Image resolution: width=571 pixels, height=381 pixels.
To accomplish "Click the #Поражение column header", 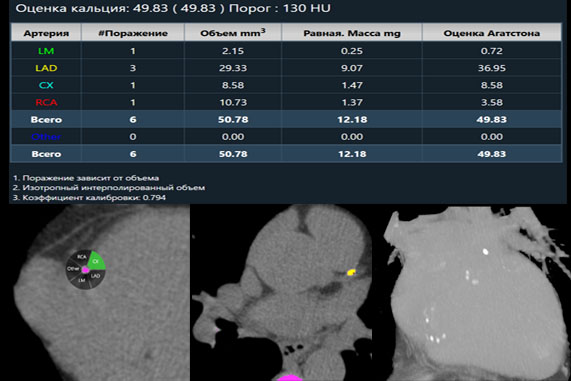I will 133,33.
